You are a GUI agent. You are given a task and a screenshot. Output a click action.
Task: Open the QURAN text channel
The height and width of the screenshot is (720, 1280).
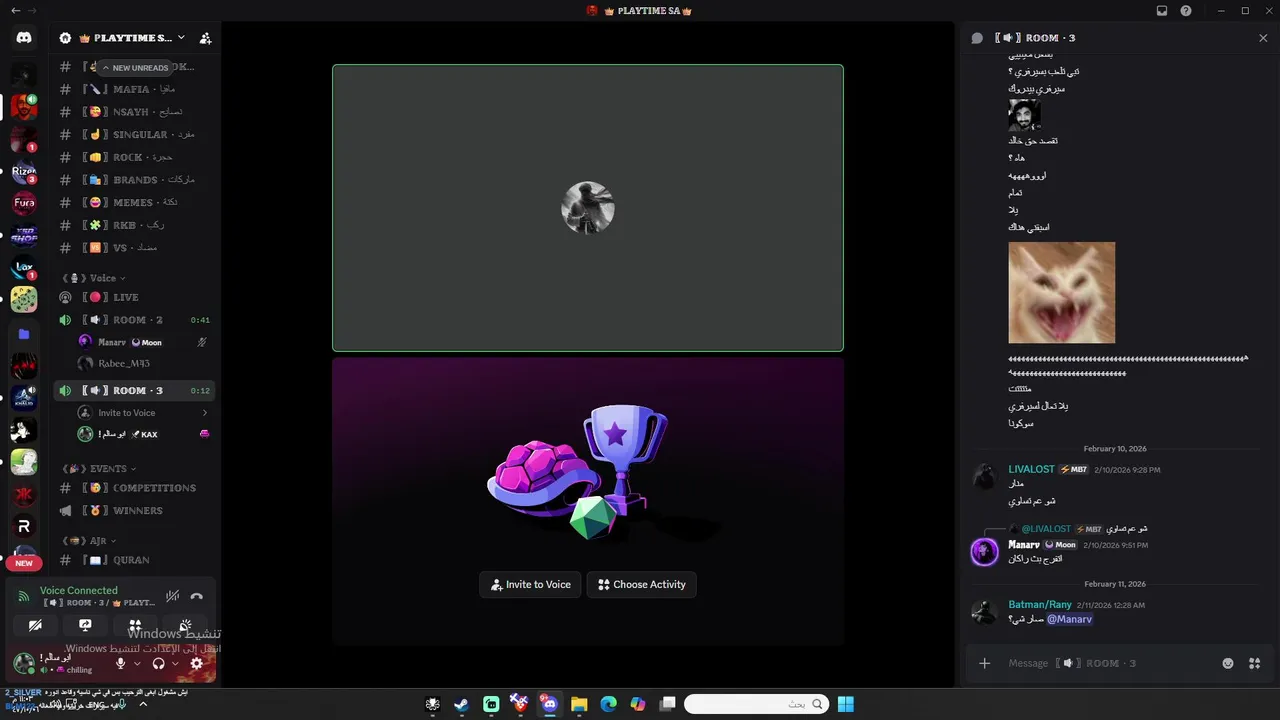[x=135, y=560]
